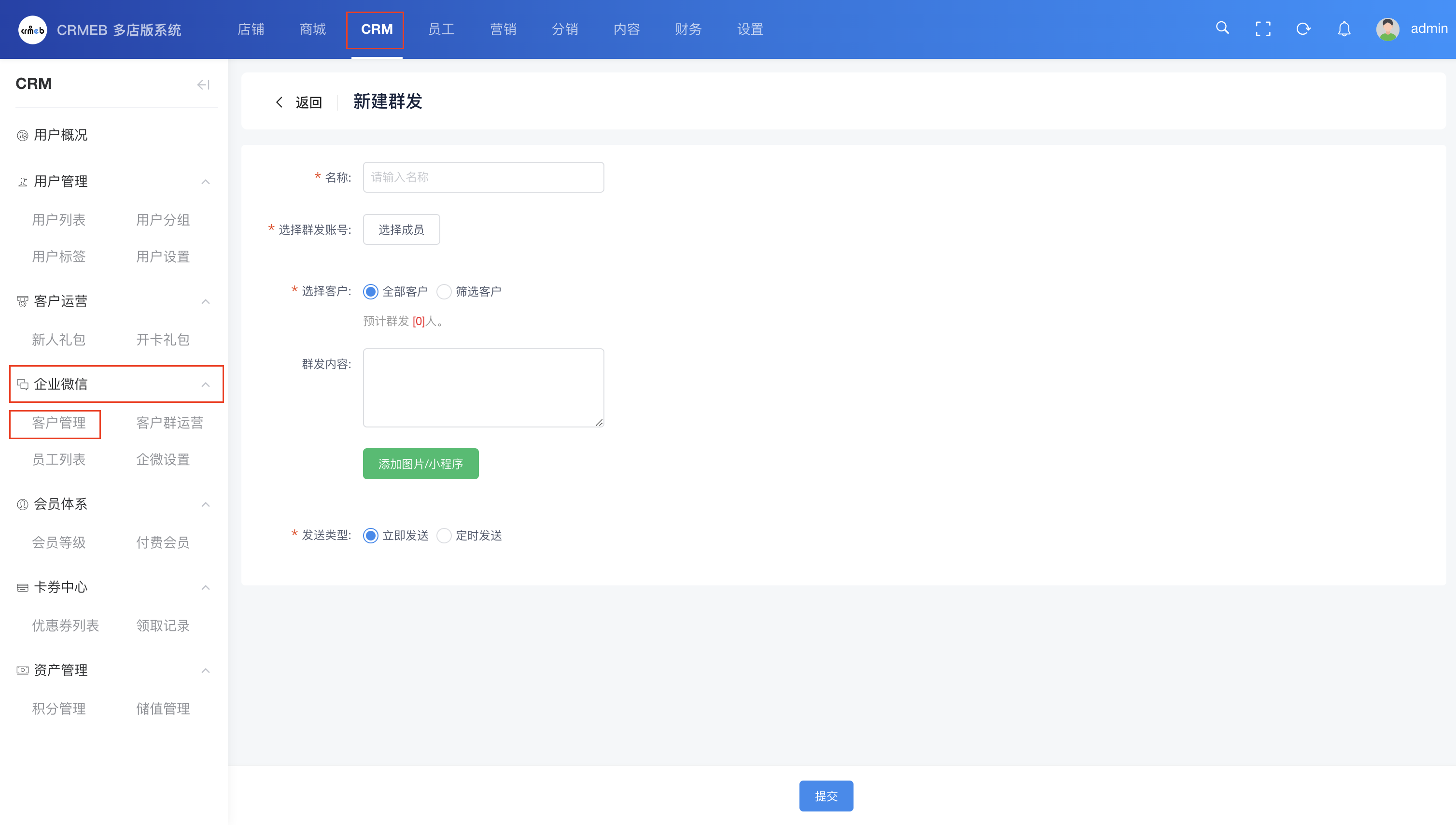Screen dimensions: 1456x825
Task: Open 会员等级 in sidebar
Action: click(58, 543)
